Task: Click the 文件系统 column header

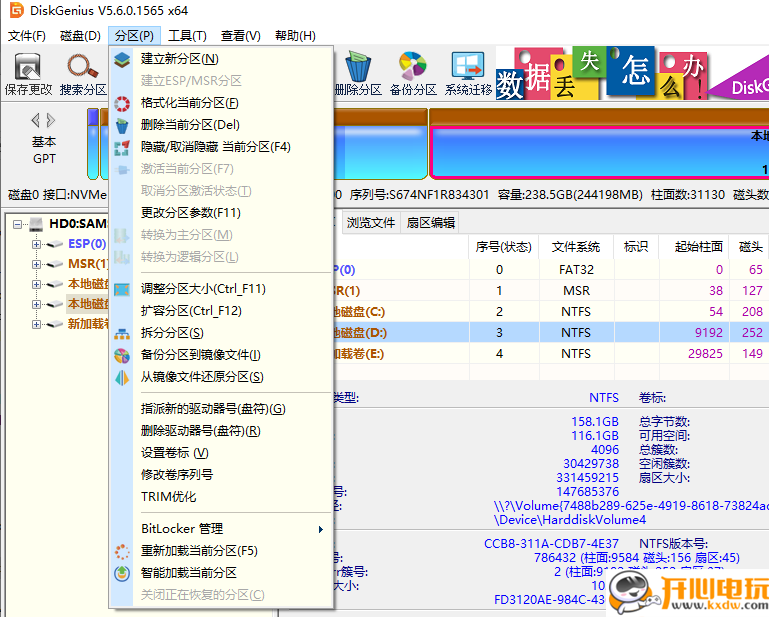Action: pos(576,247)
